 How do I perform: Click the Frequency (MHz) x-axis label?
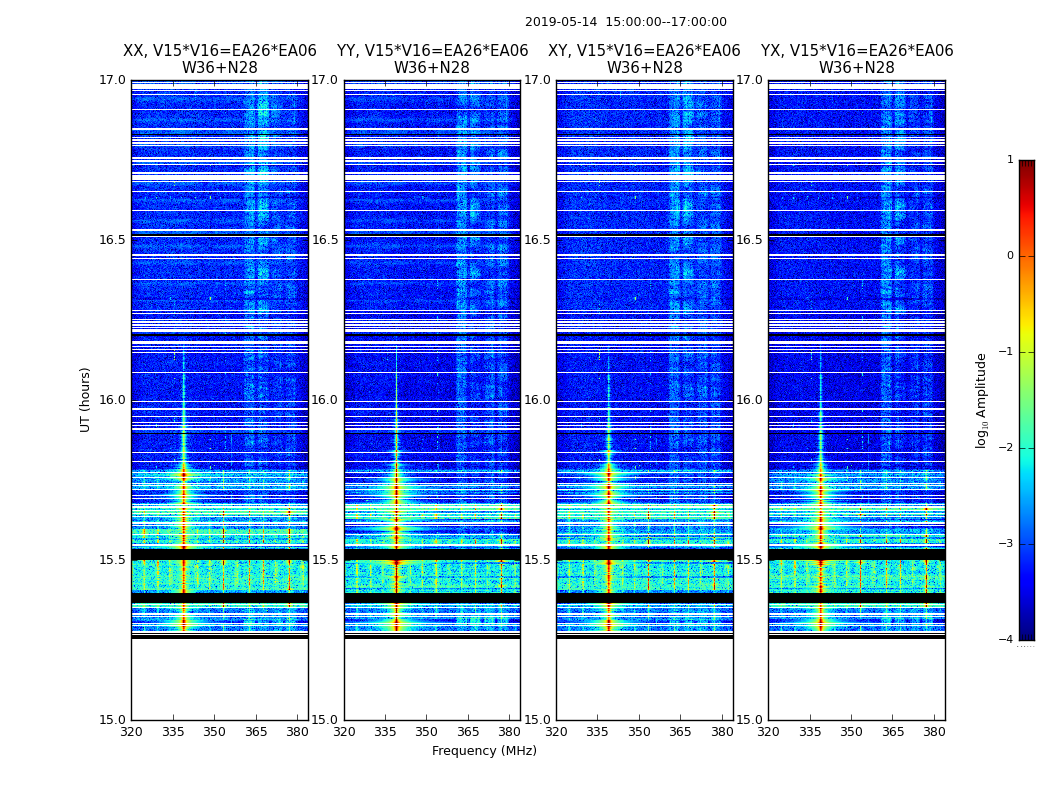484,751
